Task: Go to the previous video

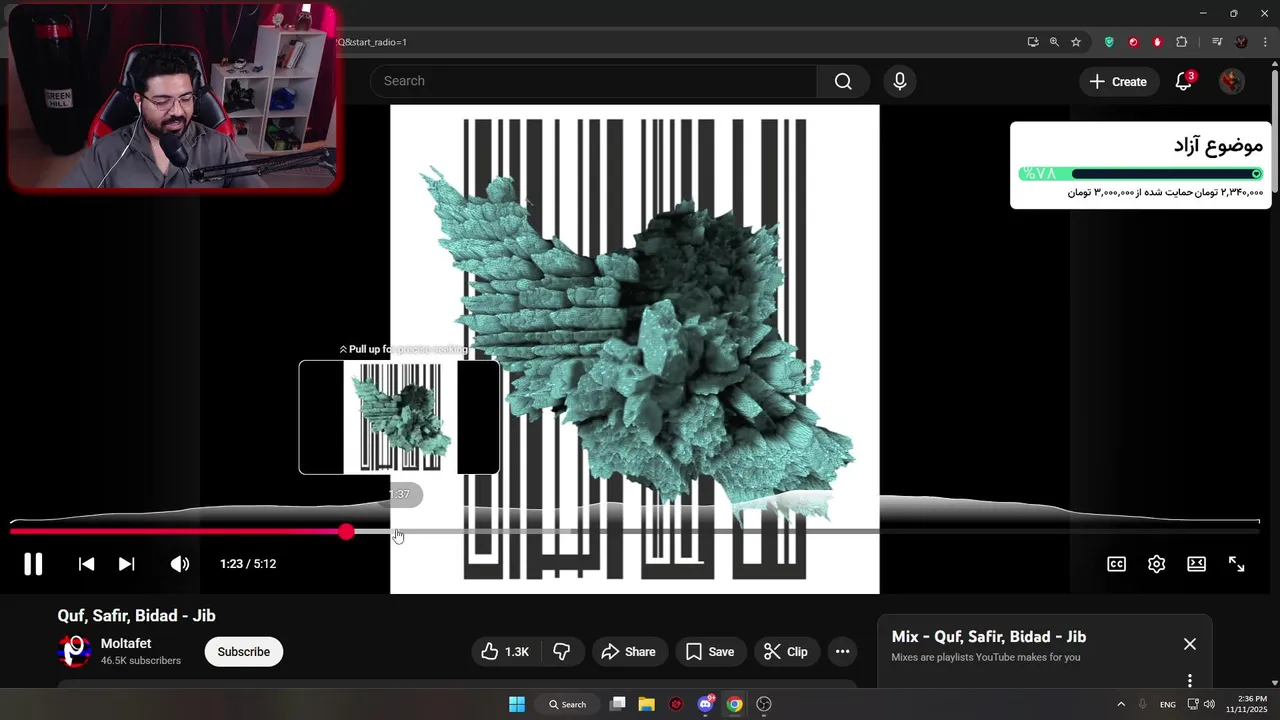Action: click(87, 564)
